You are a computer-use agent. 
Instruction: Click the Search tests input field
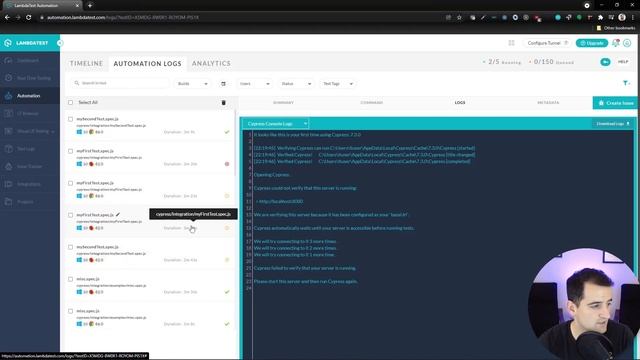(120, 83)
